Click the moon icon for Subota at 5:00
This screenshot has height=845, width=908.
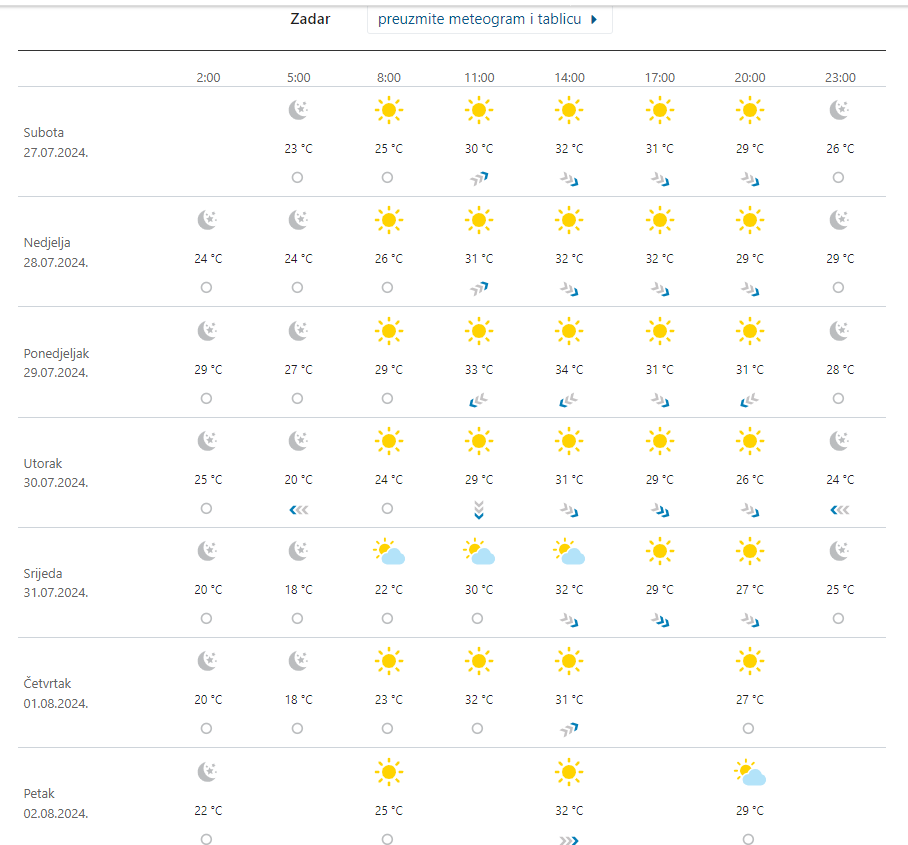[x=298, y=110]
